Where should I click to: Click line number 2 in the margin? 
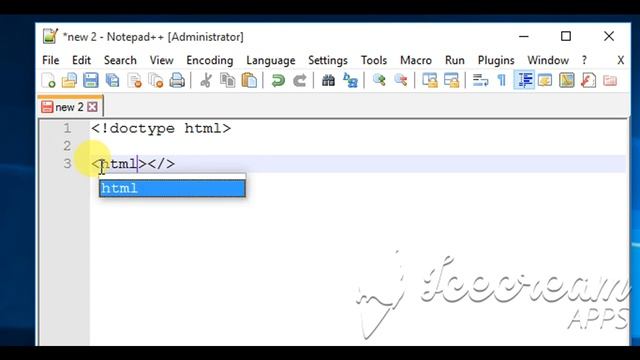[x=67, y=146]
